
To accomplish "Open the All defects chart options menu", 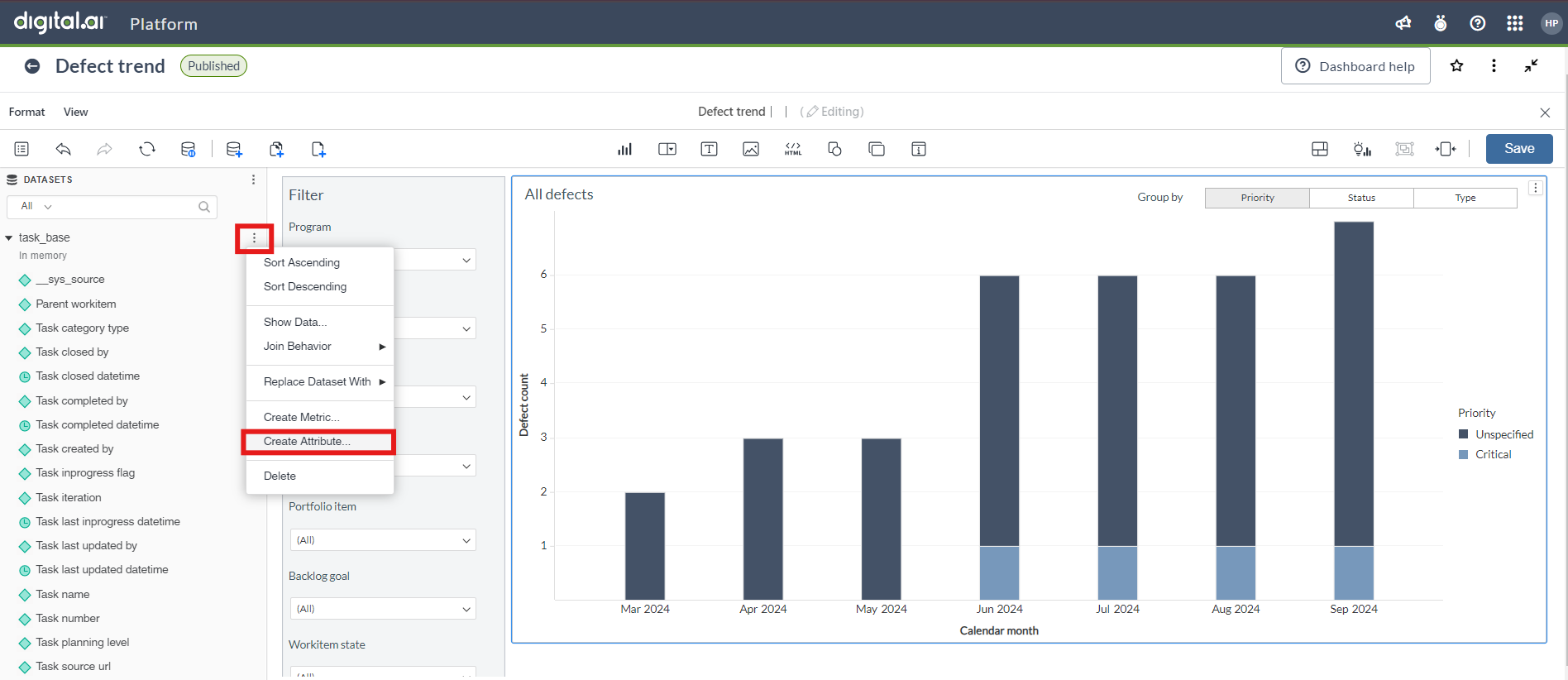I will click(x=1536, y=188).
